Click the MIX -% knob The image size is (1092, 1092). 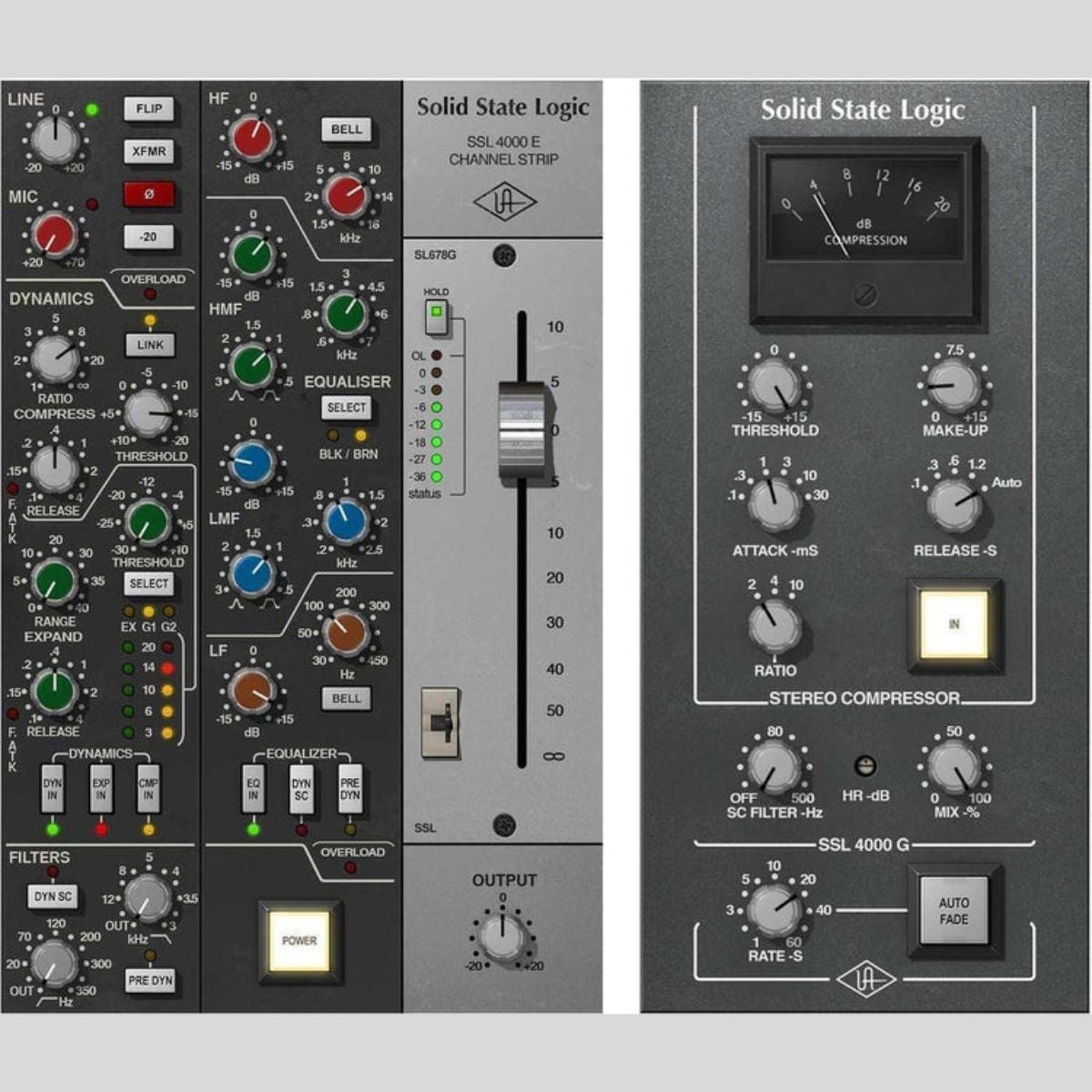(954, 766)
